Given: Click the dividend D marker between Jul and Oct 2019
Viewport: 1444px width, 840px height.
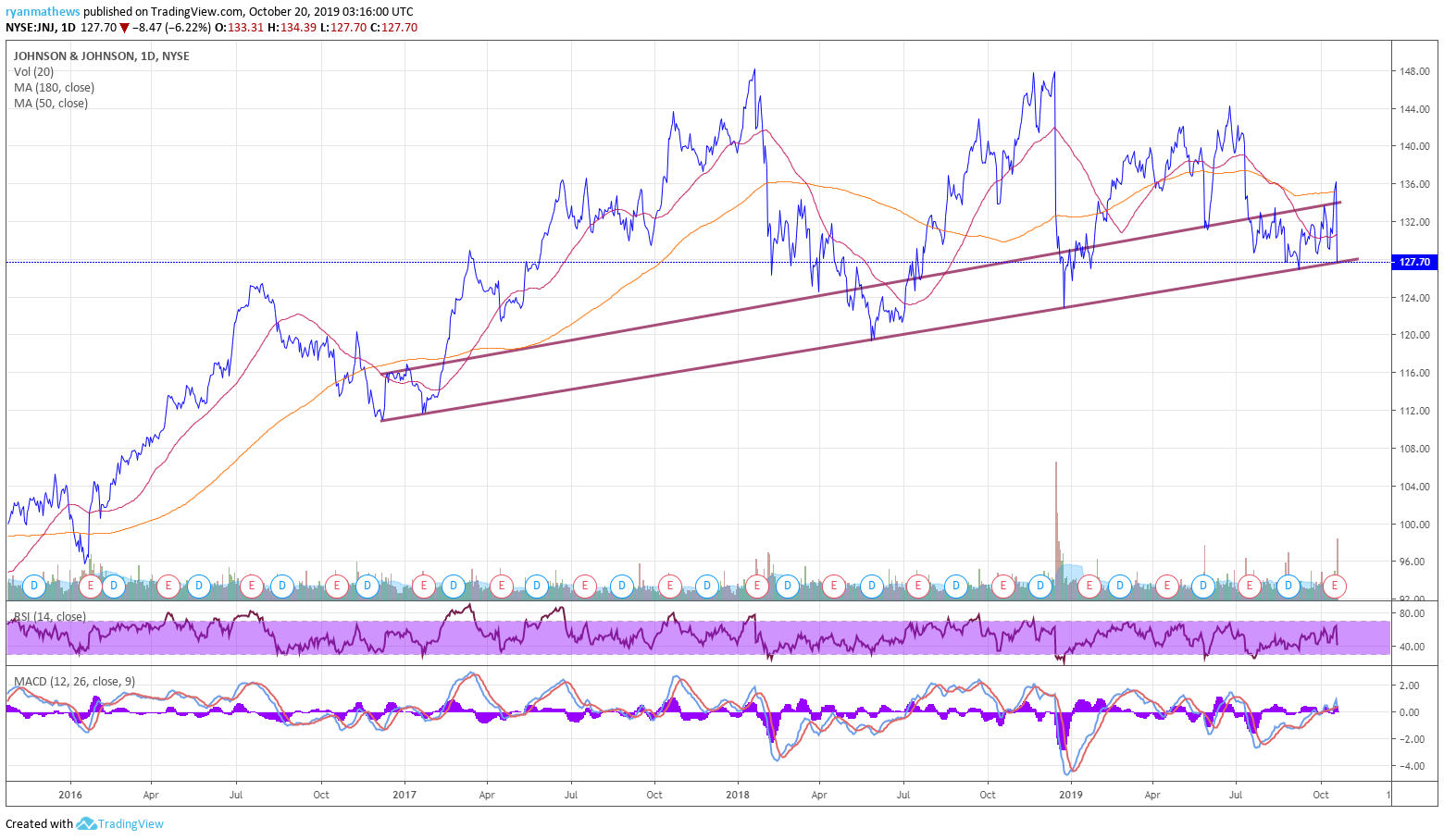Looking at the screenshot, I should (x=1288, y=586).
